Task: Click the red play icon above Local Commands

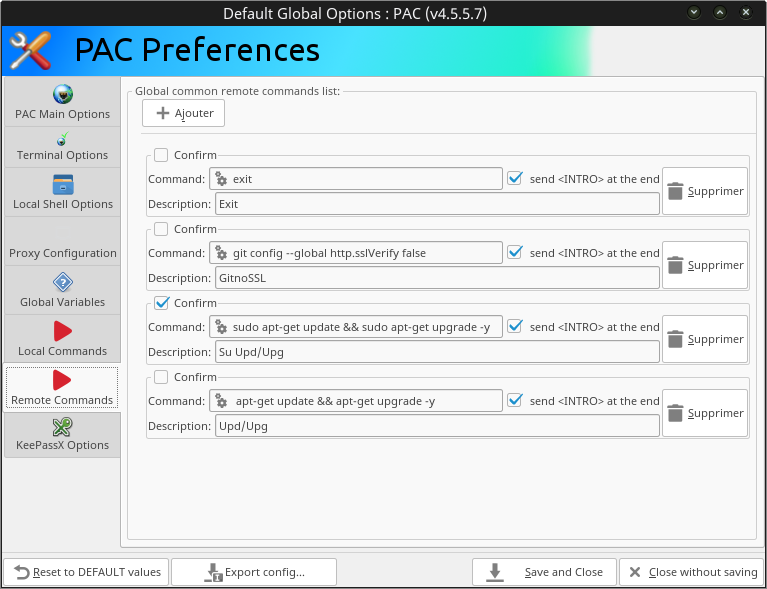Action: point(63,331)
